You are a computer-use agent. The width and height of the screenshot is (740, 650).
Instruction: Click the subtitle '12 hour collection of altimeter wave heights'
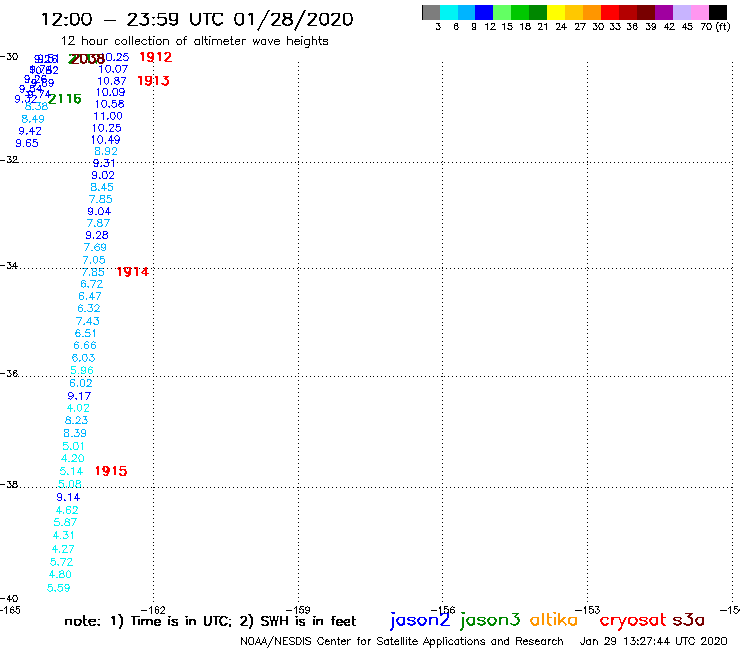(194, 41)
